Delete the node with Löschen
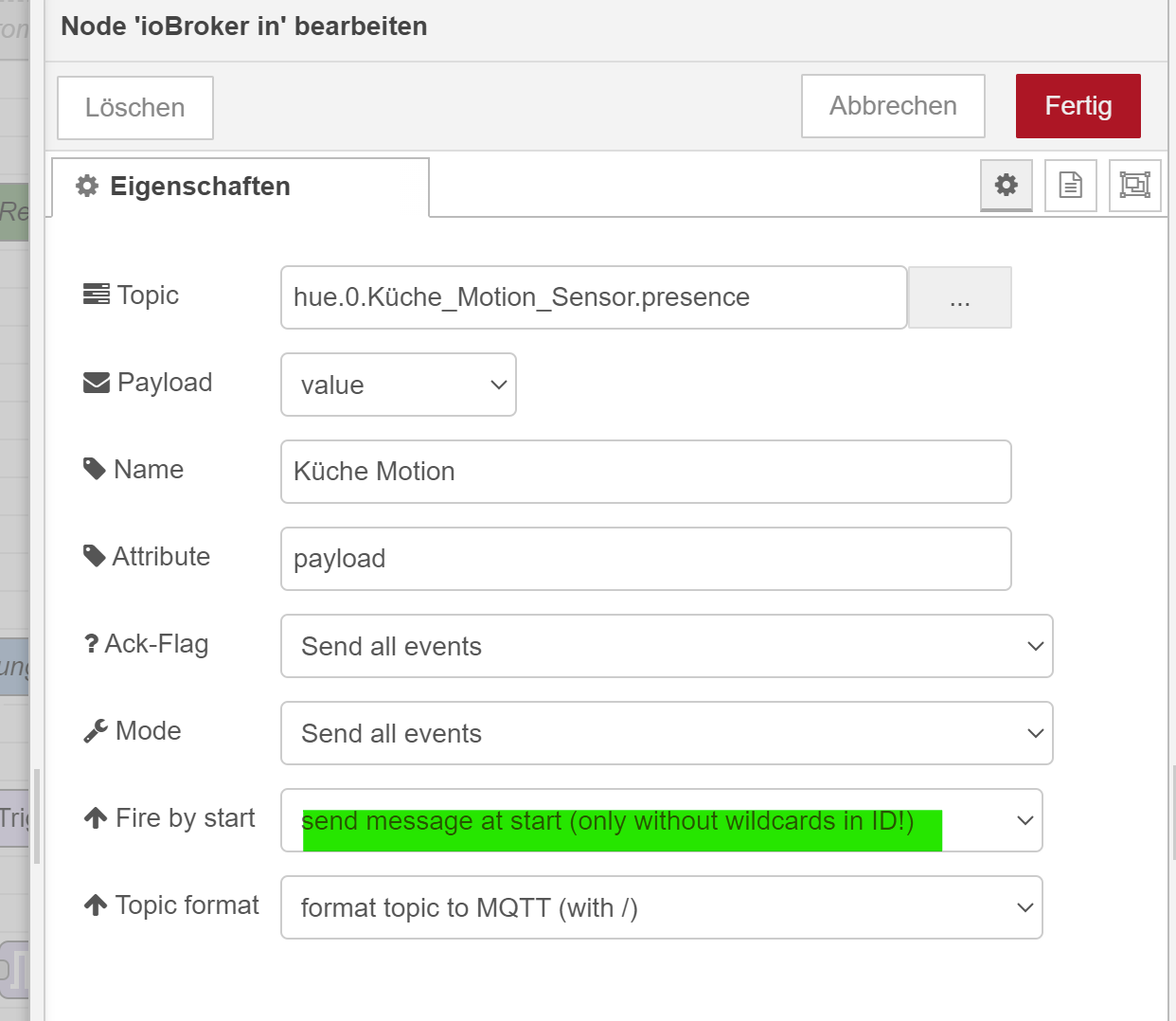Viewport: 1176px width, 1021px height. (x=135, y=108)
